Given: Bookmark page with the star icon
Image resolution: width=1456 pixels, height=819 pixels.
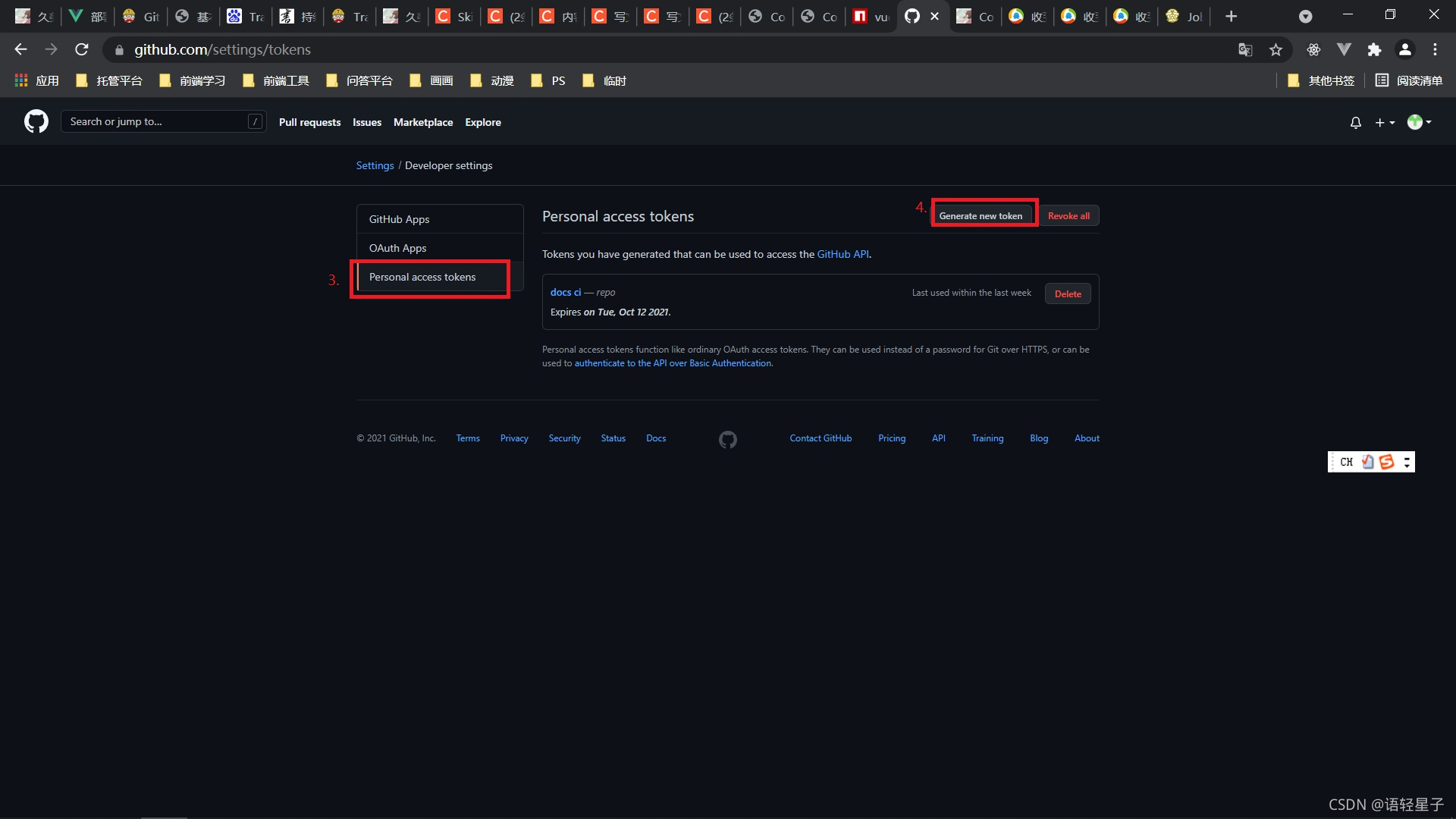Looking at the screenshot, I should (x=1276, y=50).
